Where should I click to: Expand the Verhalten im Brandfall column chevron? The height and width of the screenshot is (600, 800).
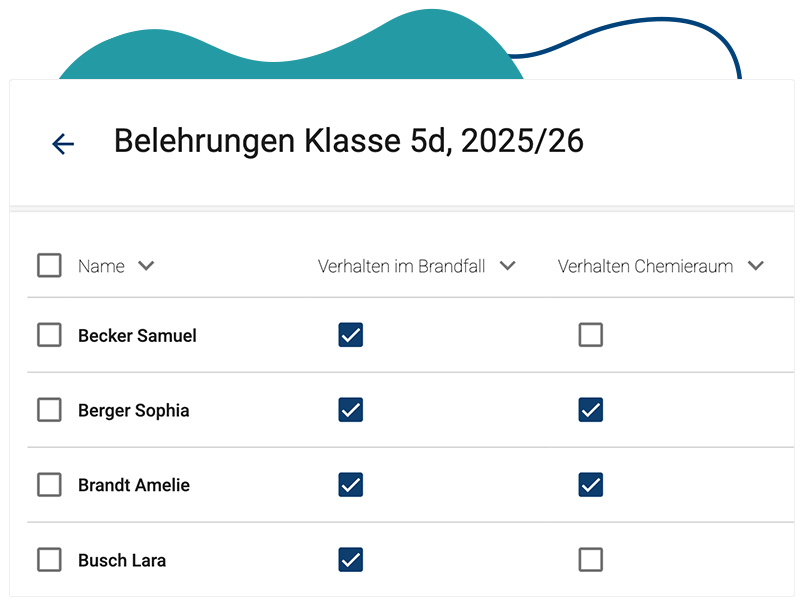(507, 266)
